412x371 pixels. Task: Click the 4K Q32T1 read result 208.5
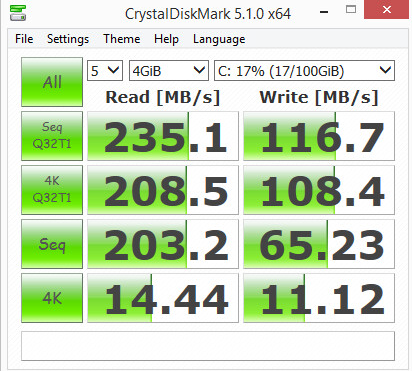[163, 190]
